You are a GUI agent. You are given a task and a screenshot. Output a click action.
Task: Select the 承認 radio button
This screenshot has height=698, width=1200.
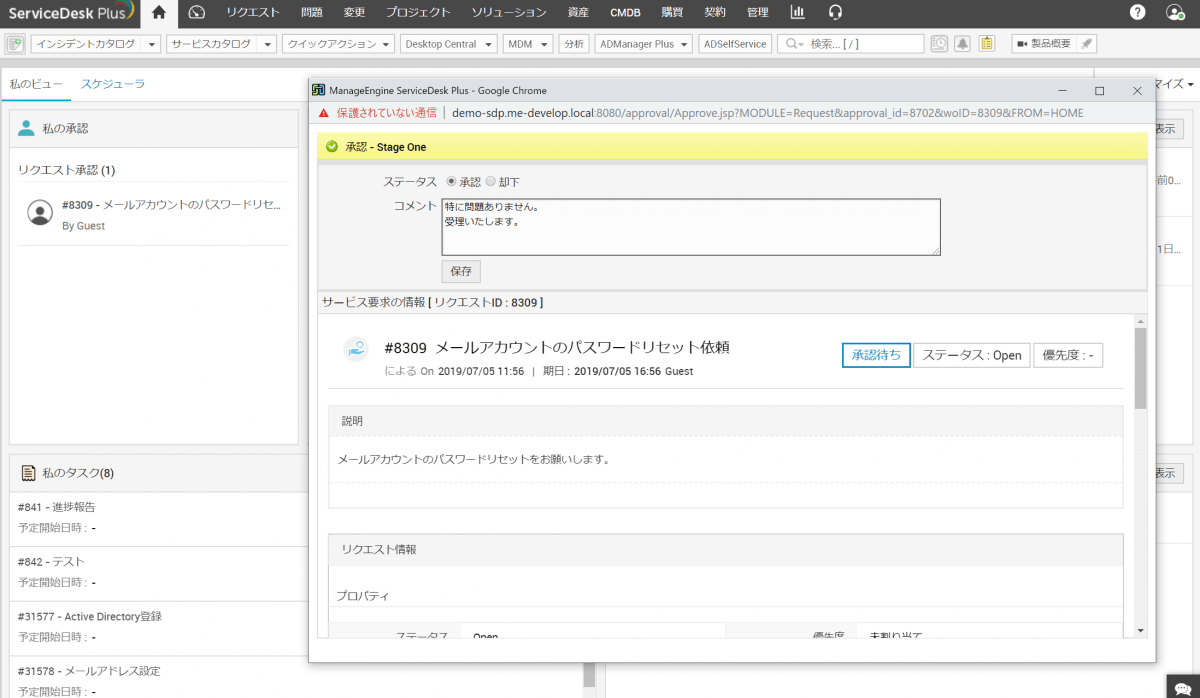[x=451, y=182]
